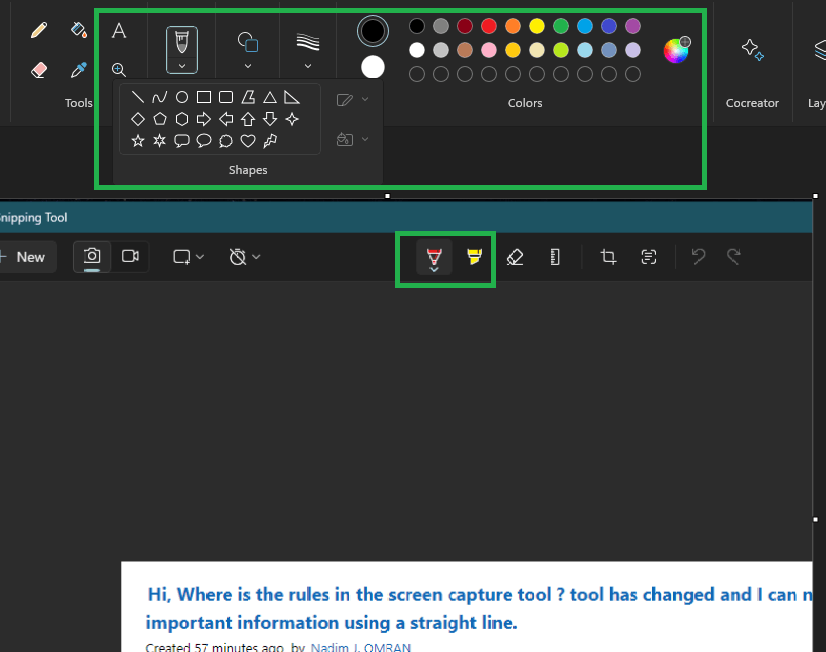Select Paint's pink Eraser tool

38,70
